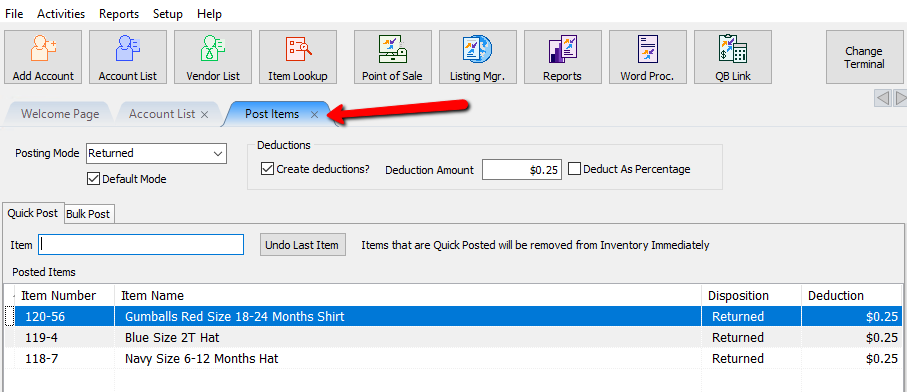Focus the Item input field
Viewport: 907px width, 392px height.
tap(141, 245)
